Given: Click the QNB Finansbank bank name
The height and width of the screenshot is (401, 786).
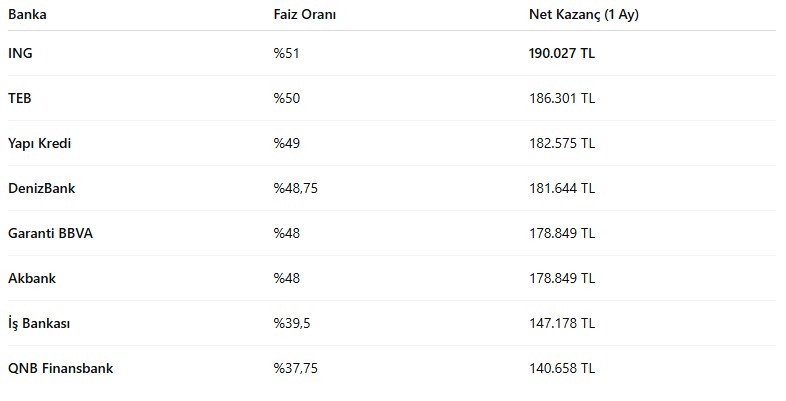Looking at the screenshot, I should 61,368.
